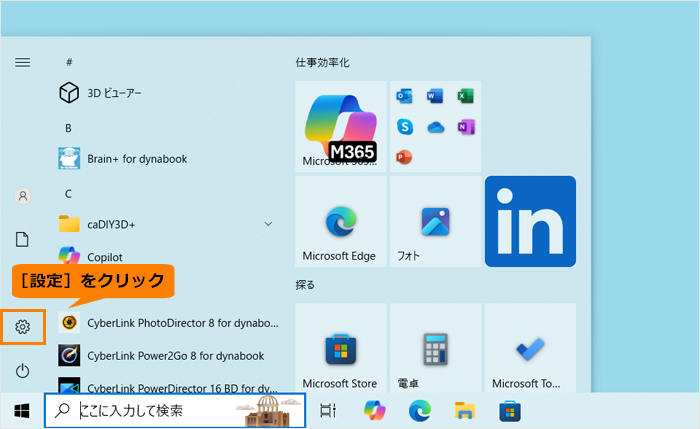
Task: Open CyberLink PowerDirector 16 BD entry
Action: (x=169, y=387)
